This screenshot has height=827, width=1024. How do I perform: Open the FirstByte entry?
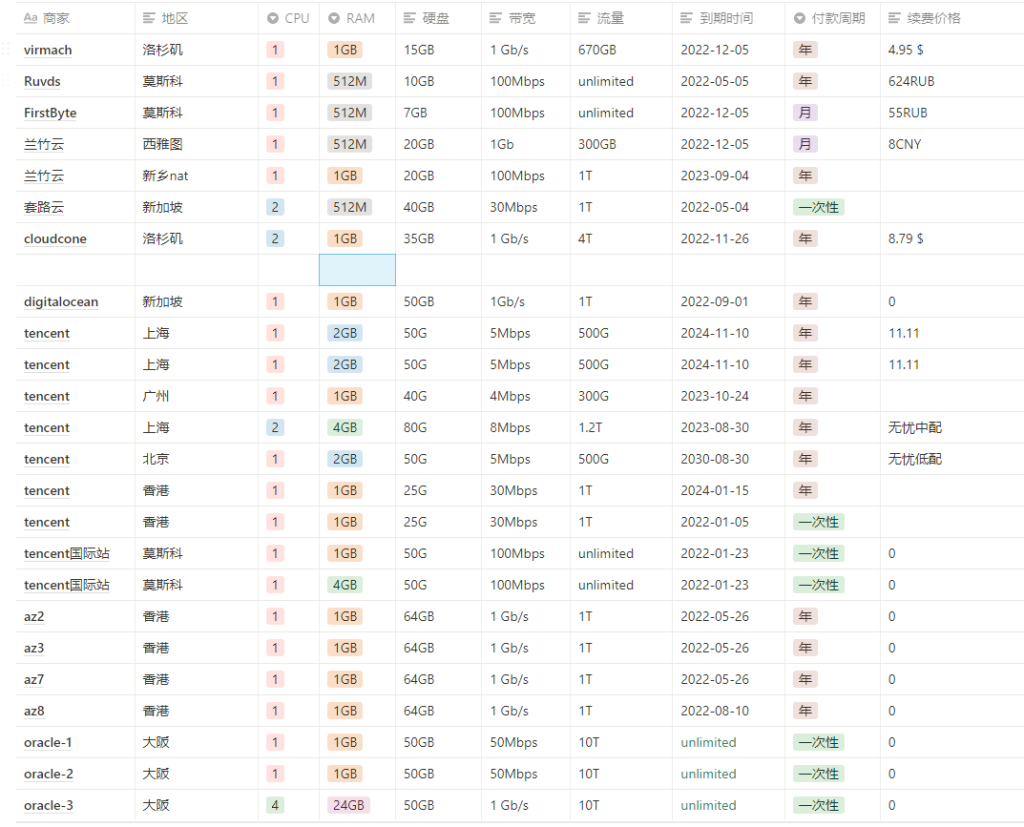(x=50, y=113)
